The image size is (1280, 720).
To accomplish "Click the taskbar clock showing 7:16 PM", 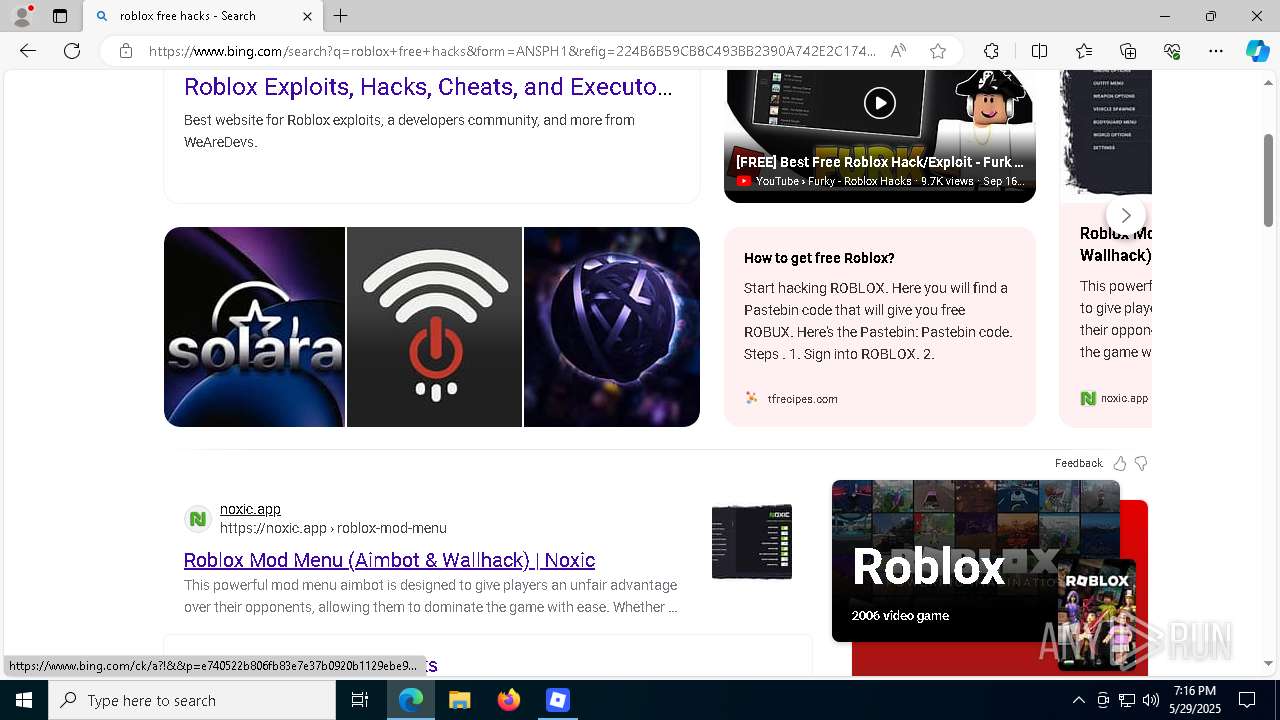I will 1195,700.
